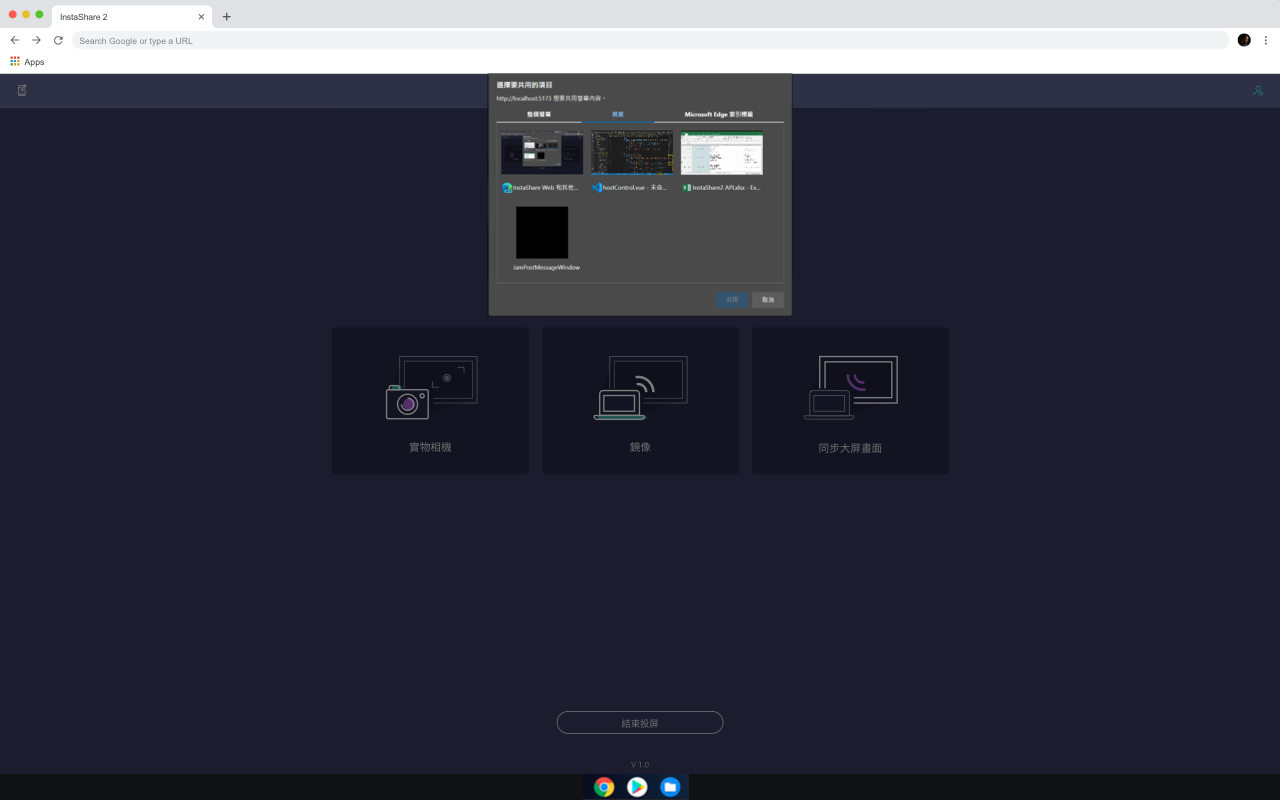Click the 結束投屏 button
Image resolution: width=1280 pixels, height=800 pixels.
[x=640, y=723]
